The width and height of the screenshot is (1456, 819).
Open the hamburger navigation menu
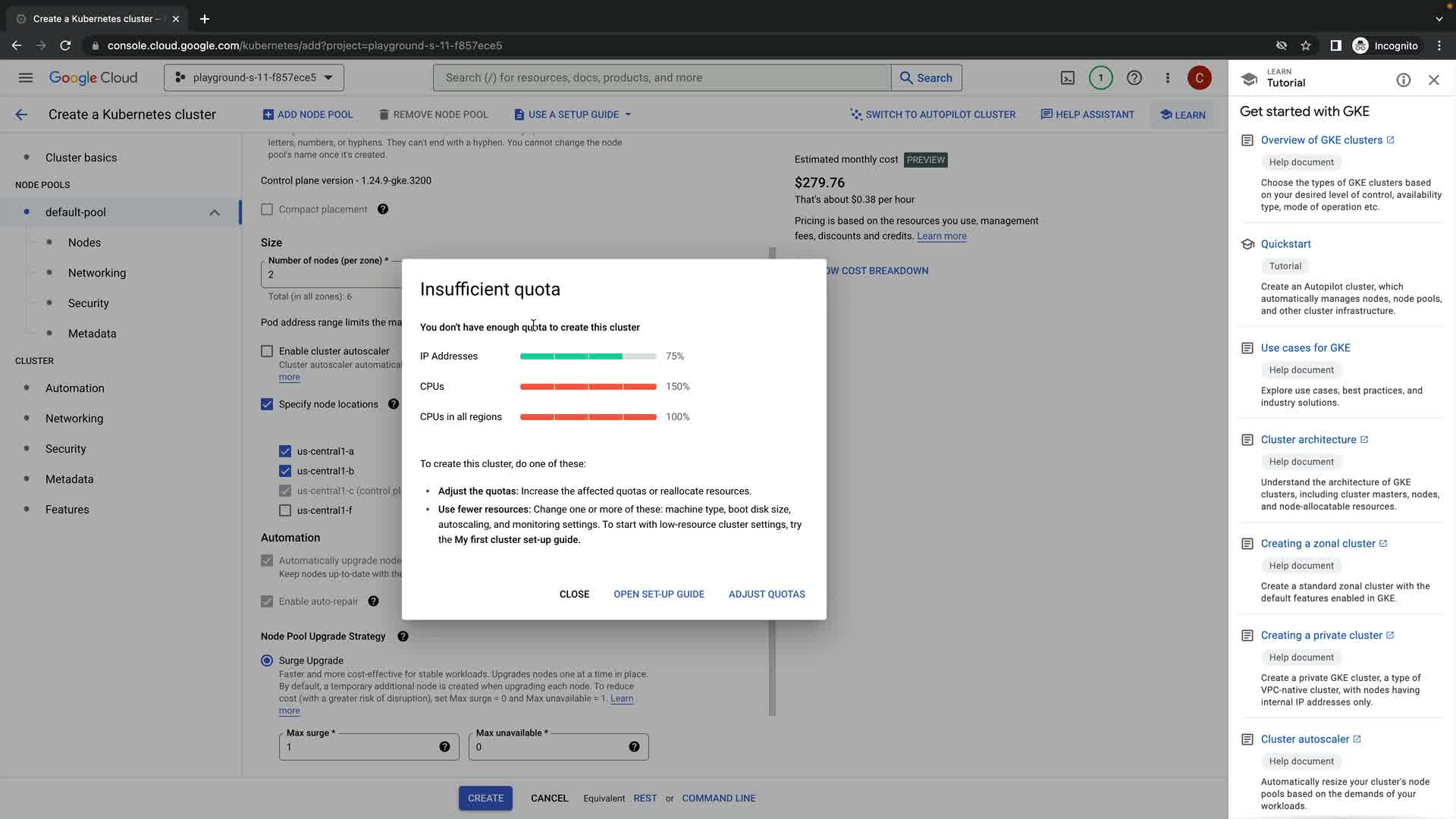pos(25,78)
